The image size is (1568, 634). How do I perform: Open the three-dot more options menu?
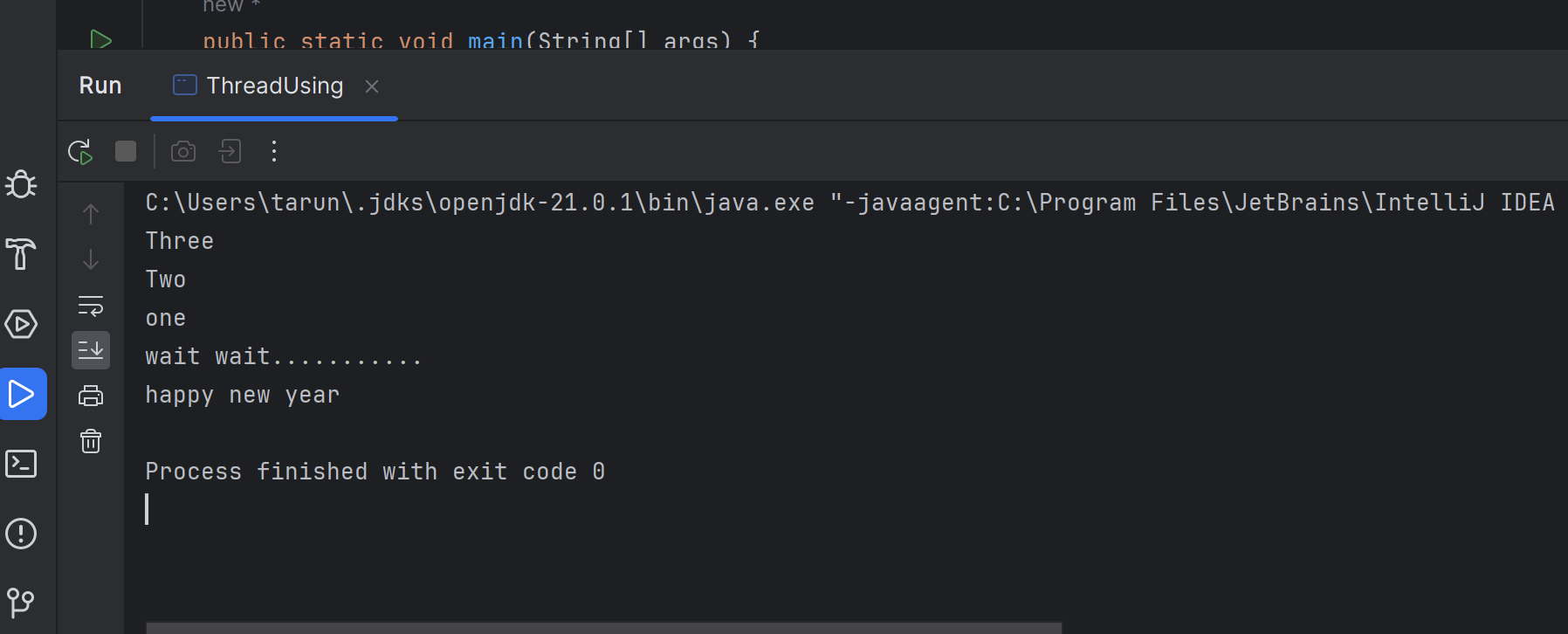tap(274, 152)
